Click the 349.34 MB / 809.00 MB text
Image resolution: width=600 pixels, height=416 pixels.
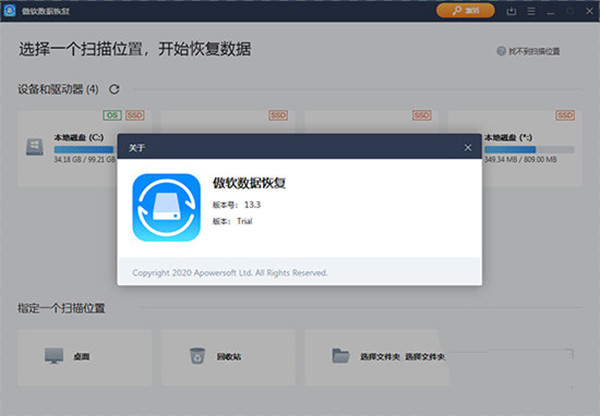[520, 160]
